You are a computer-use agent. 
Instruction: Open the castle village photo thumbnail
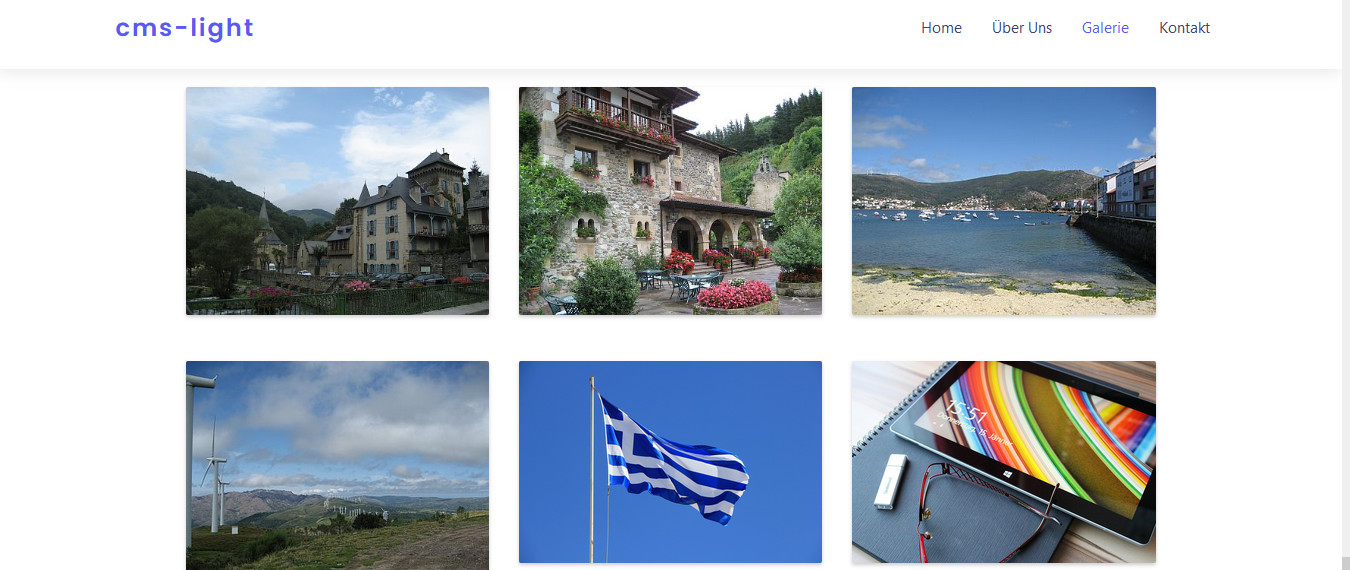pos(337,201)
